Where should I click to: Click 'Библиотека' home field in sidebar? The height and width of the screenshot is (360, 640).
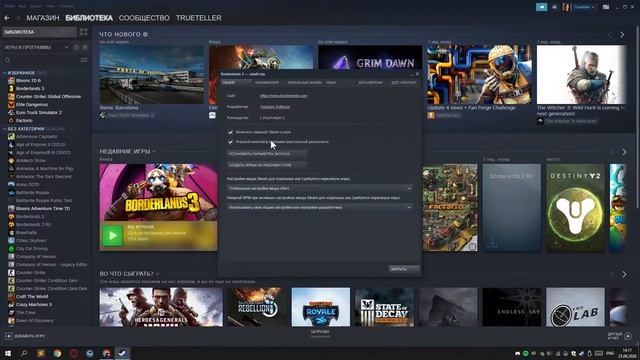(x=40, y=32)
